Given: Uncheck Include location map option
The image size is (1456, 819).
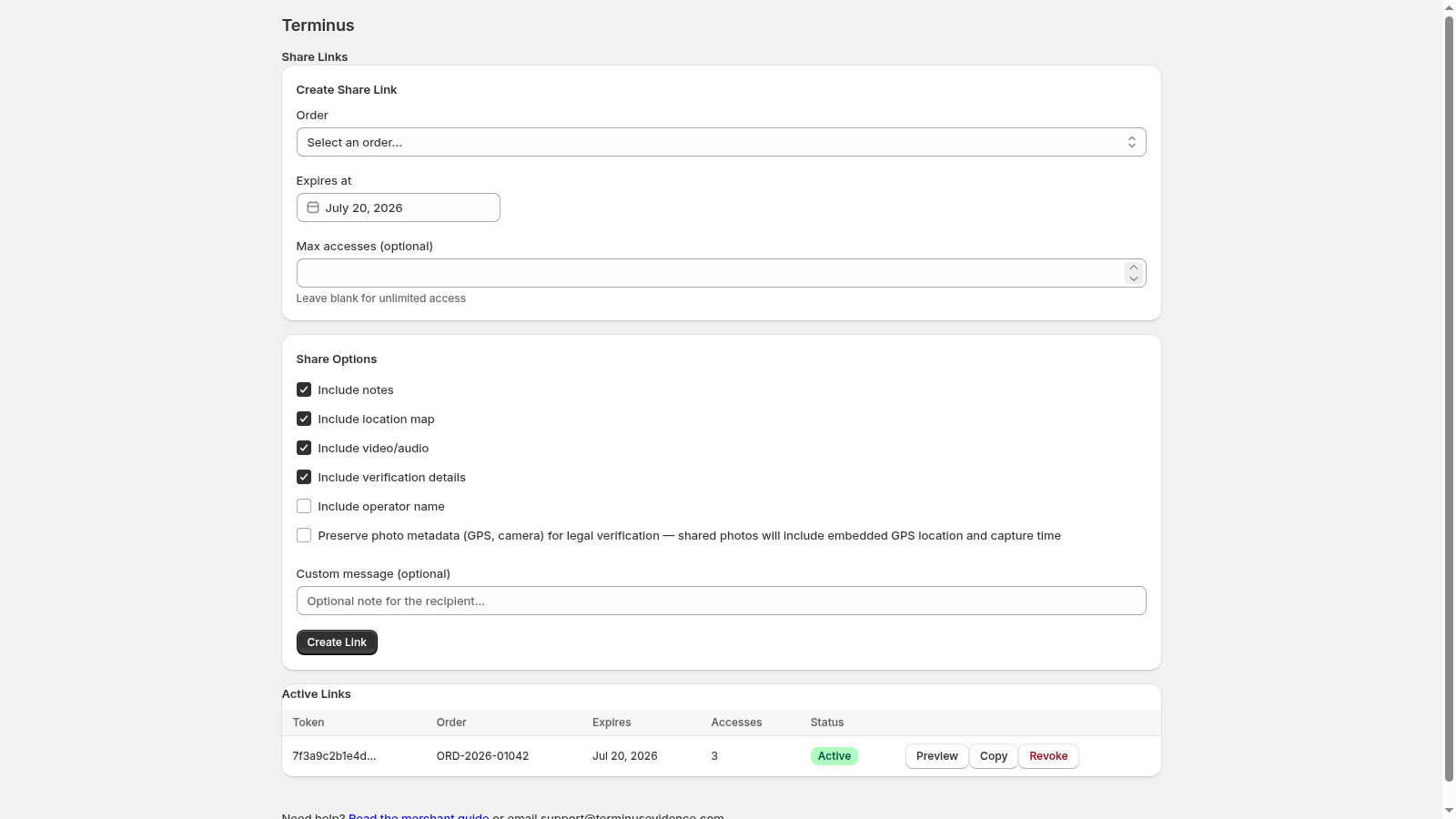Looking at the screenshot, I should pyautogui.click(x=304, y=419).
